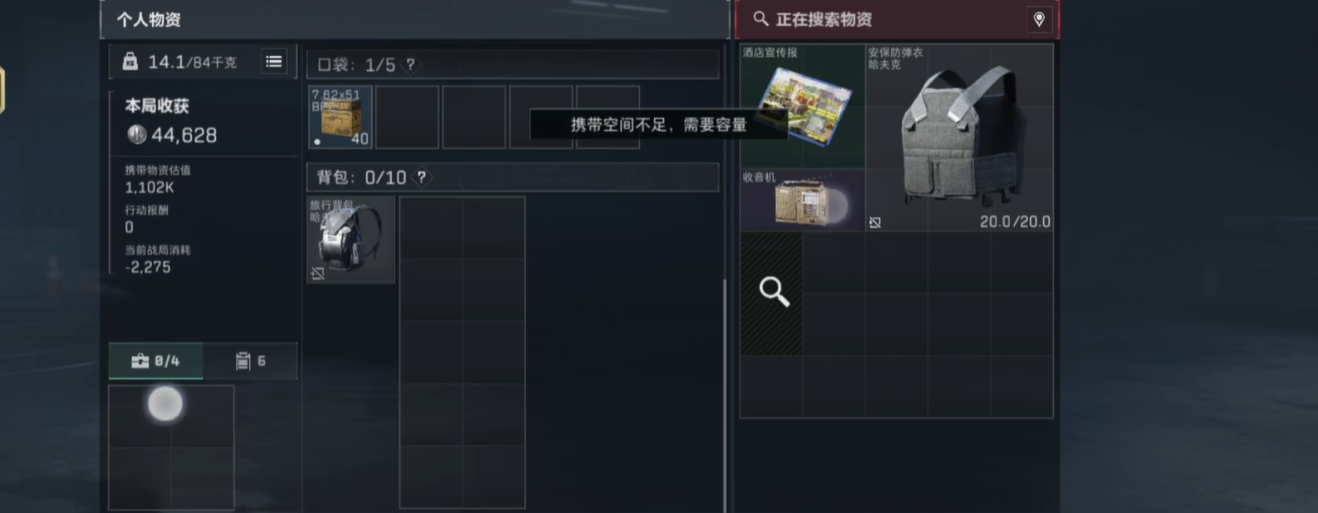Click the weight bag icon showing 14.1

(130, 62)
